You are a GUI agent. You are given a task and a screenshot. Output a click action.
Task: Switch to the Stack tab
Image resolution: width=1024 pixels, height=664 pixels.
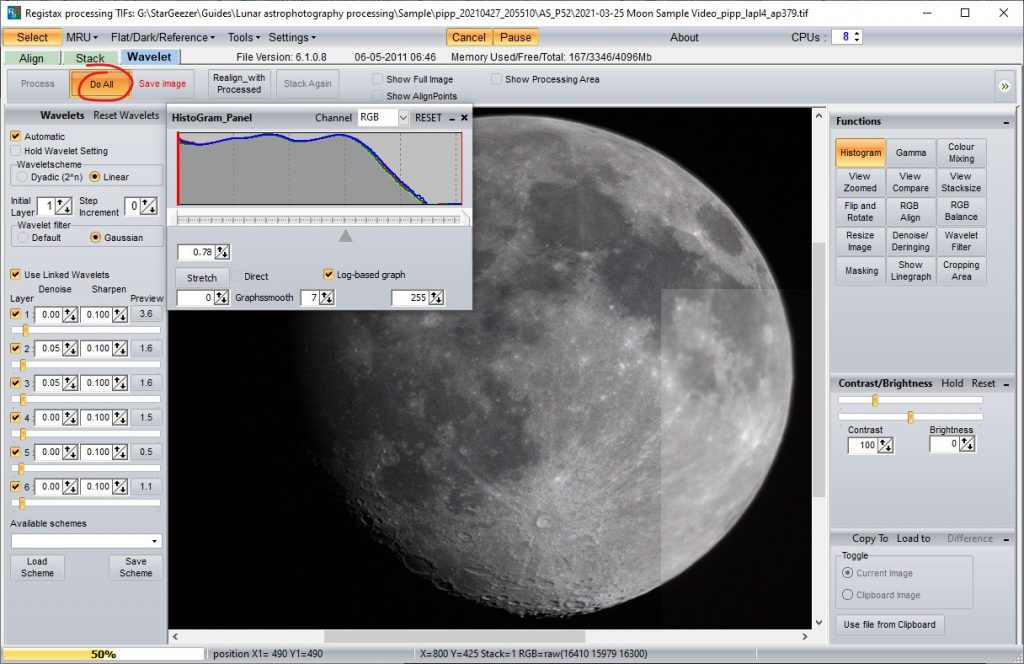89,57
